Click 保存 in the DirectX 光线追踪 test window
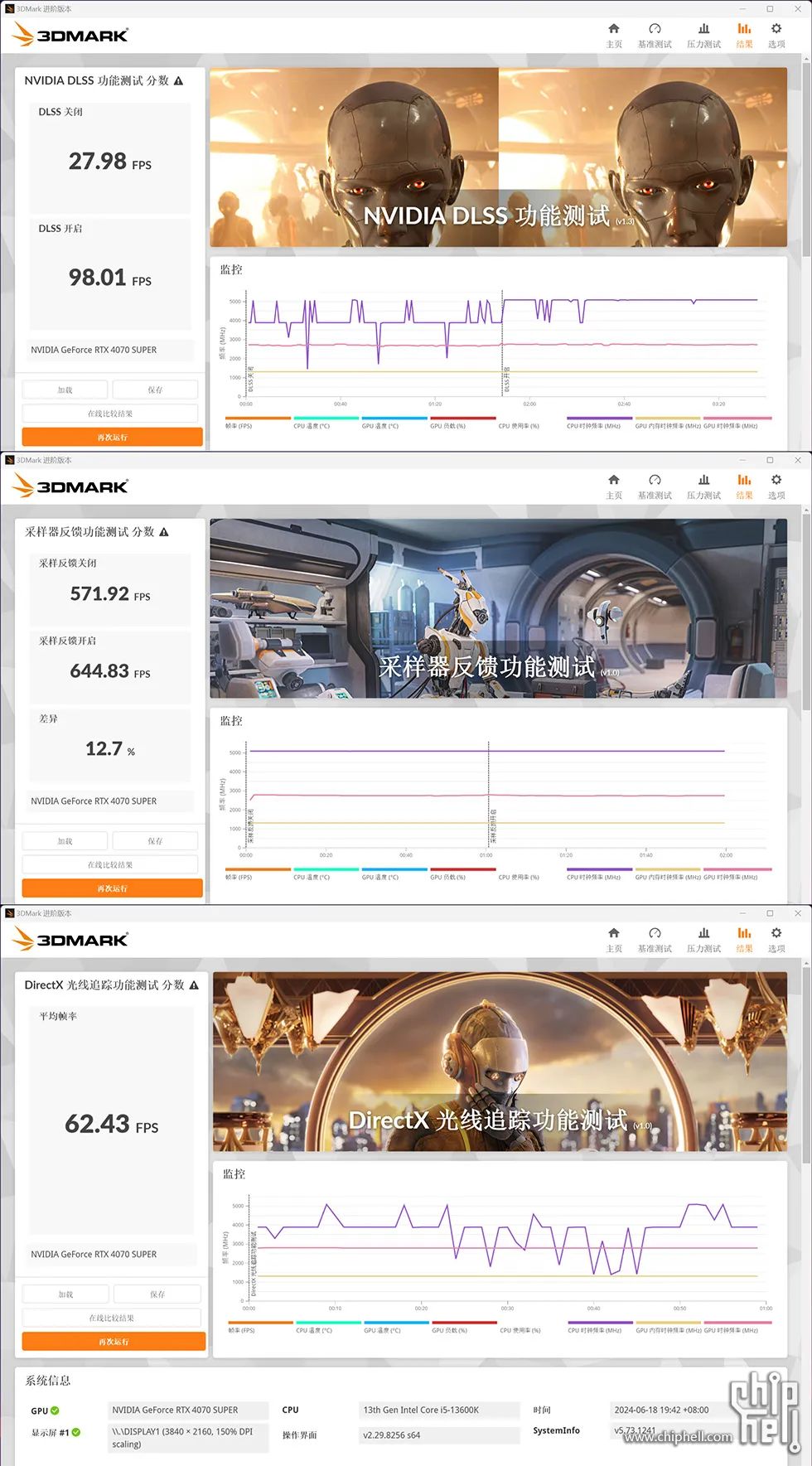Image resolution: width=812 pixels, height=1466 pixels. [157, 1294]
